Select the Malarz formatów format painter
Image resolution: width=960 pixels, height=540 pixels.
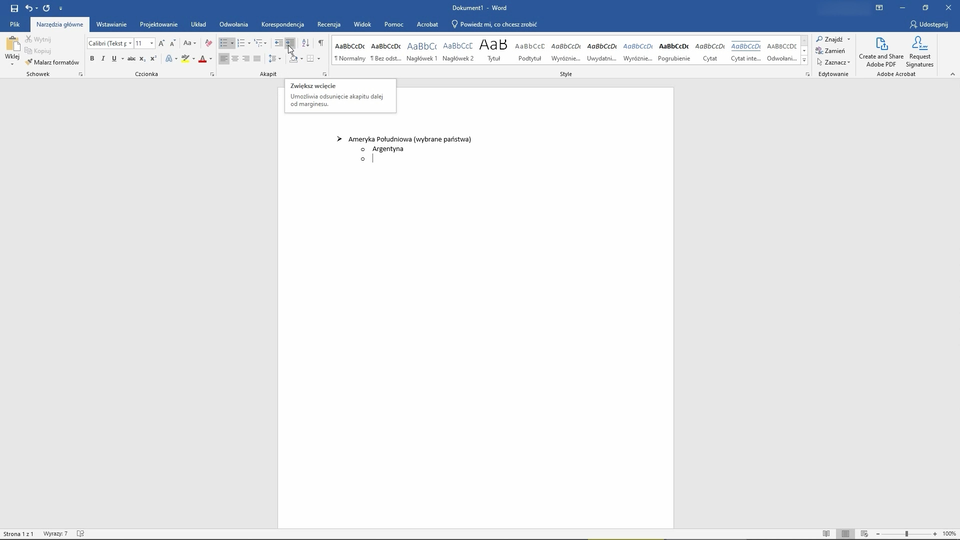pos(55,62)
